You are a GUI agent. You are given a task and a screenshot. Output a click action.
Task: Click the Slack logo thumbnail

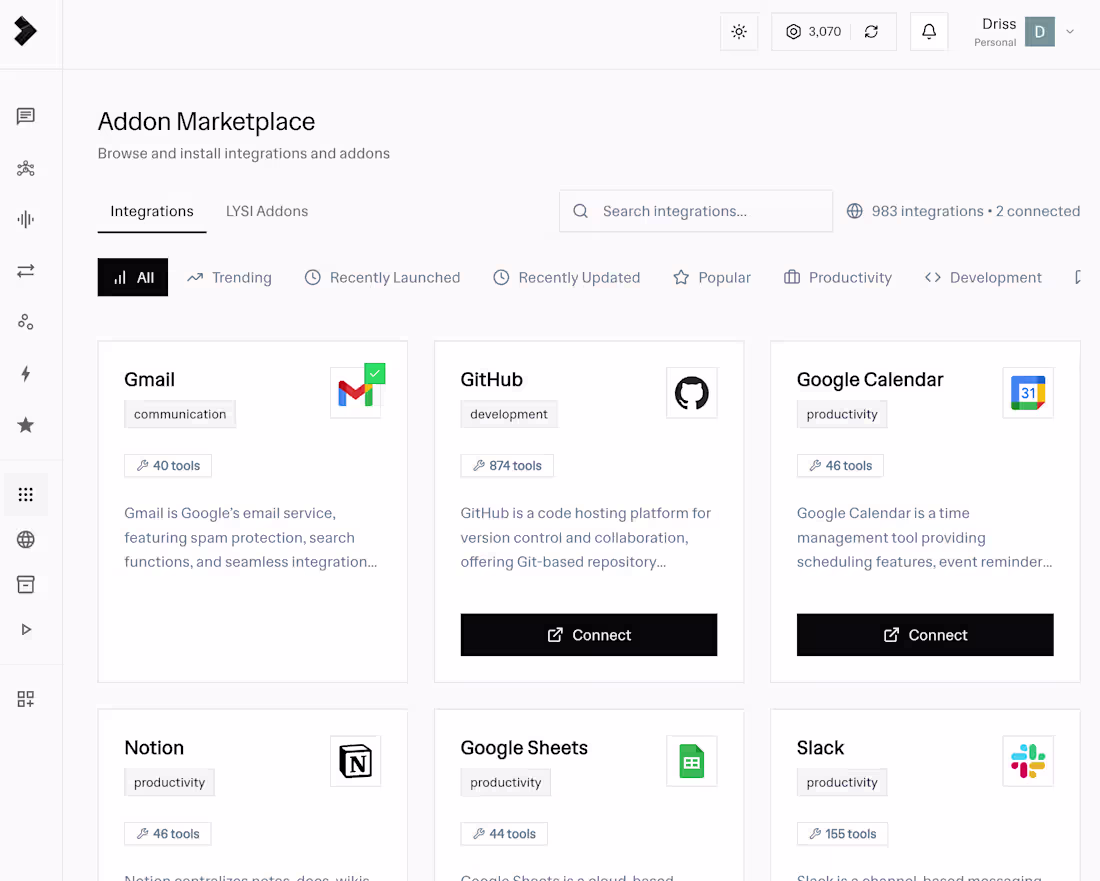click(1028, 761)
